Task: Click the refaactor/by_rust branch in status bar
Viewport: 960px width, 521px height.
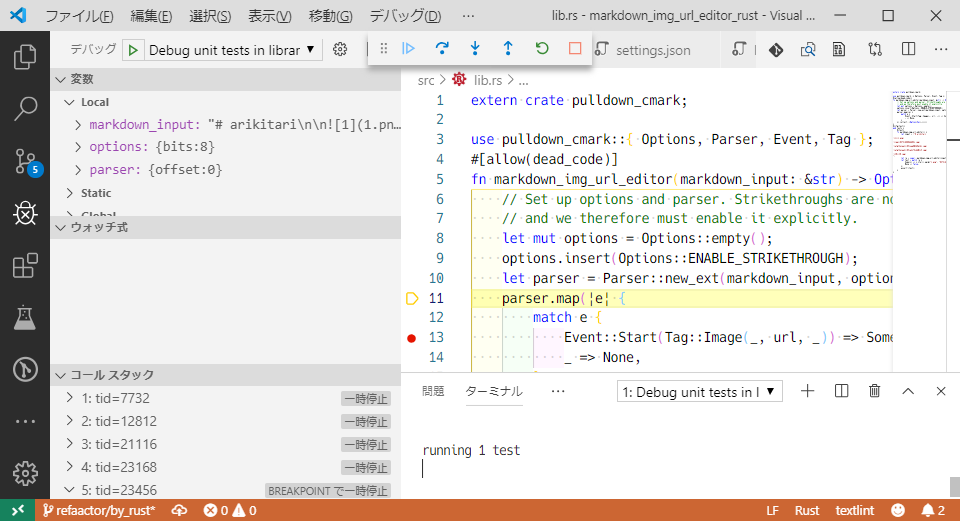Action: [98, 510]
